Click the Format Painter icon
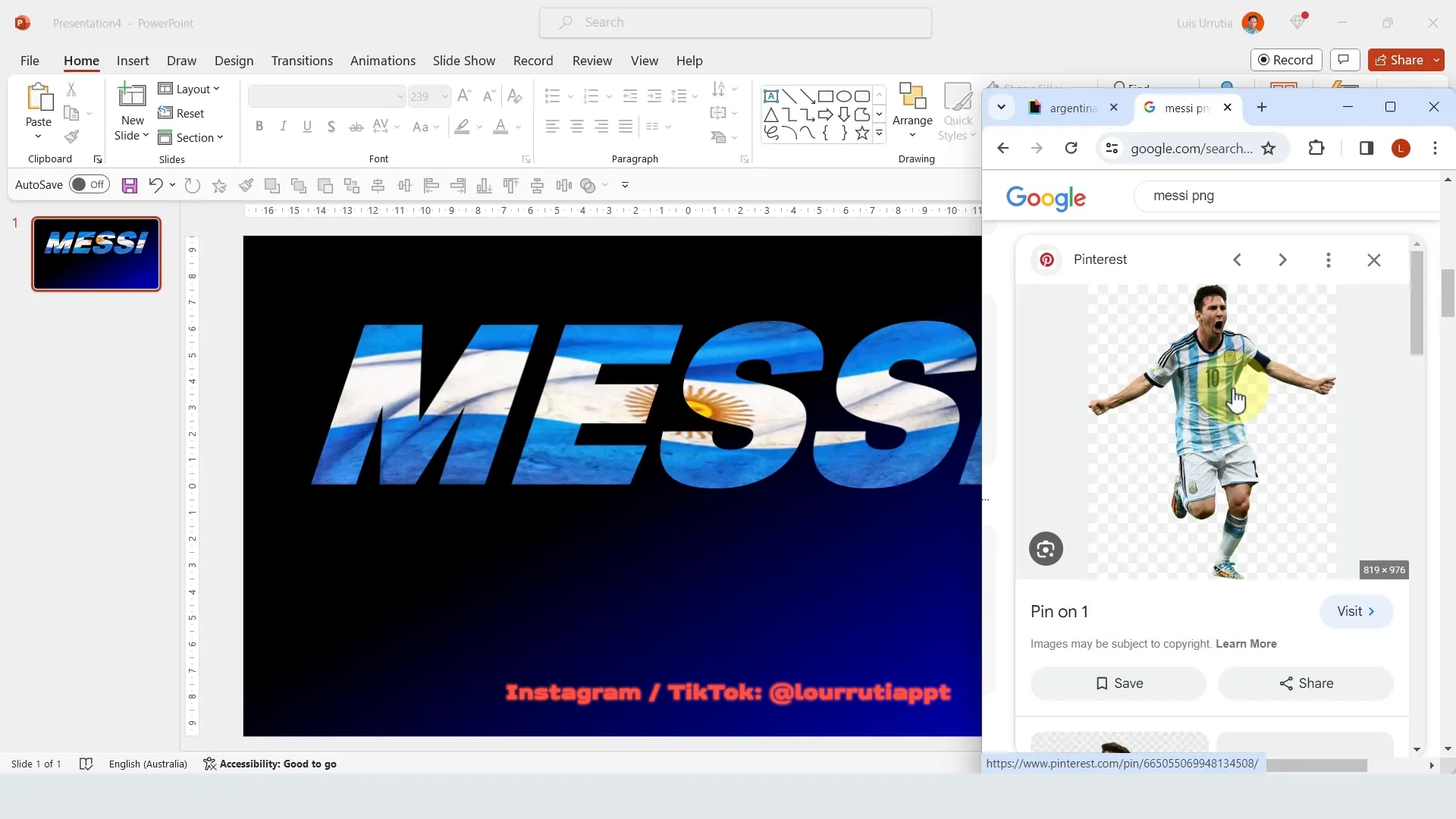The width and height of the screenshot is (1456, 819). click(x=71, y=137)
